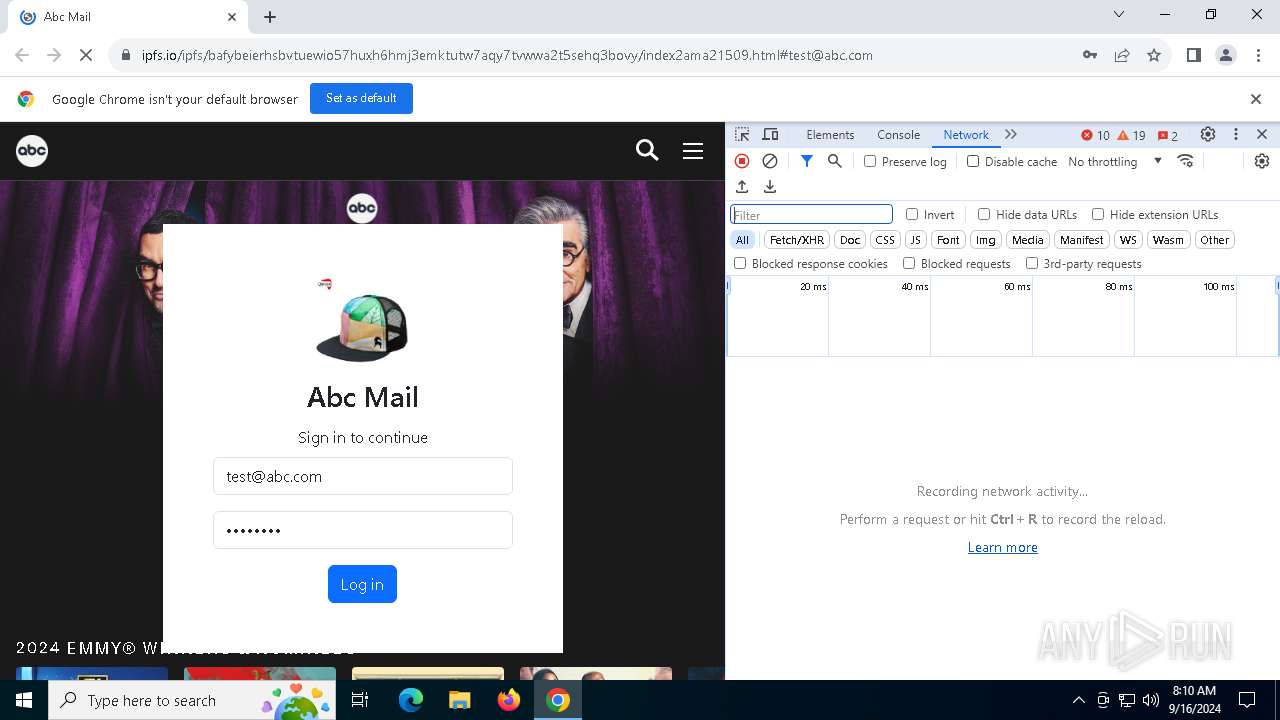1280x720 pixels.
Task: Filter by WS requests
Action: 1128,240
